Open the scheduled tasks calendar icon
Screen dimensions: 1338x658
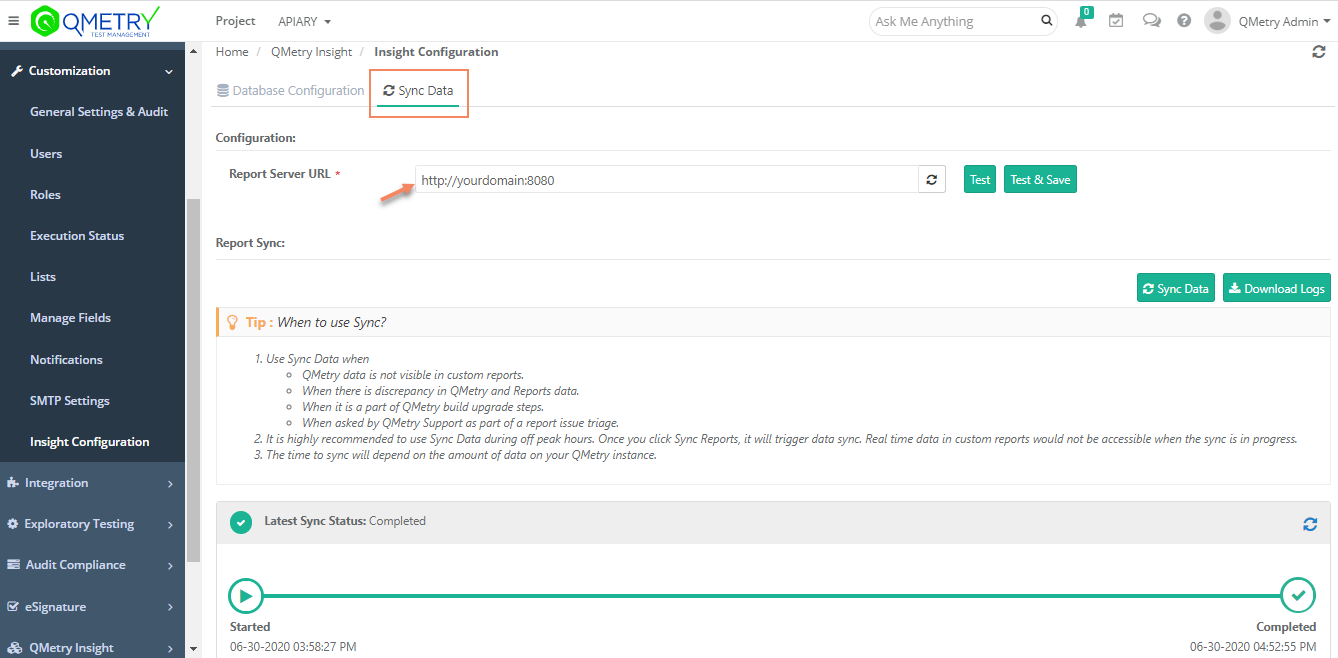1116,21
